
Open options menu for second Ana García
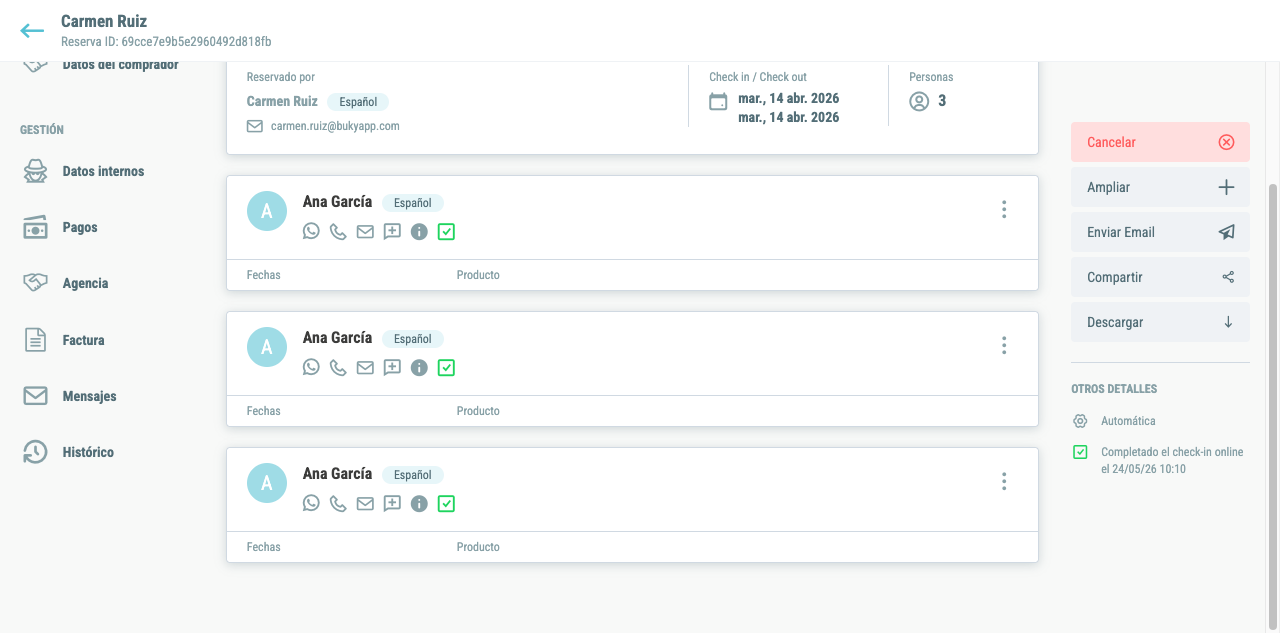coord(1004,345)
